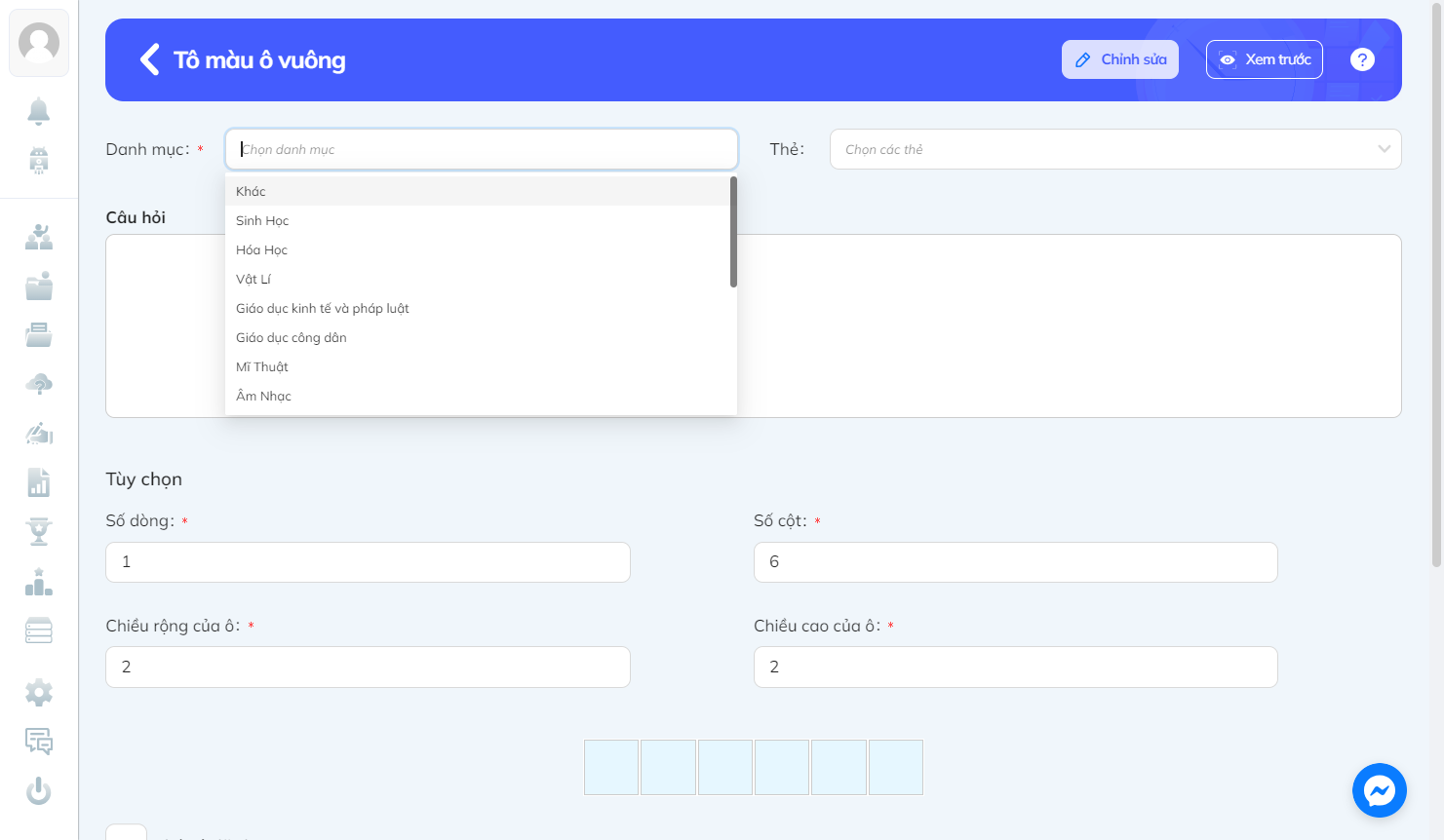Open the cloud question icon in sidebar
1444x840 pixels.
[x=39, y=384]
